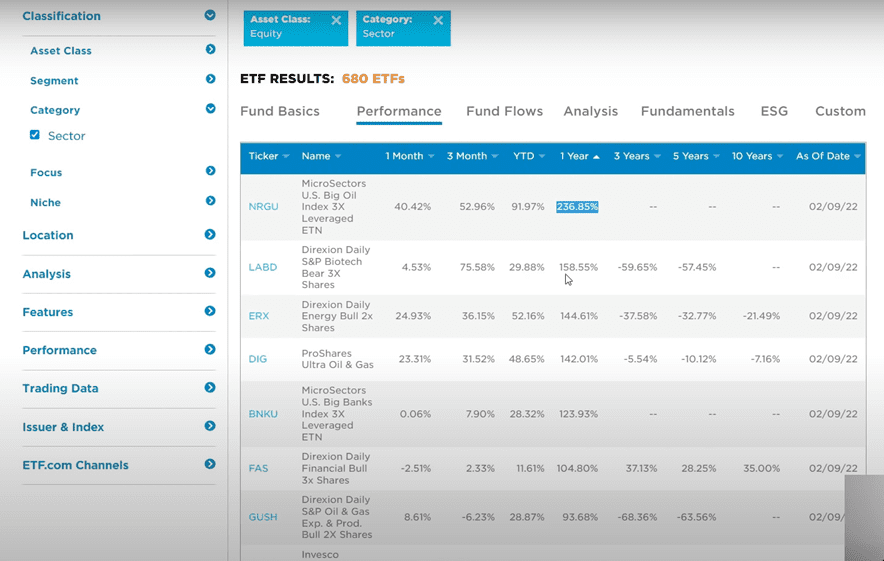Click the highlighted 236.85% return cell
The height and width of the screenshot is (561, 884).
[577, 207]
